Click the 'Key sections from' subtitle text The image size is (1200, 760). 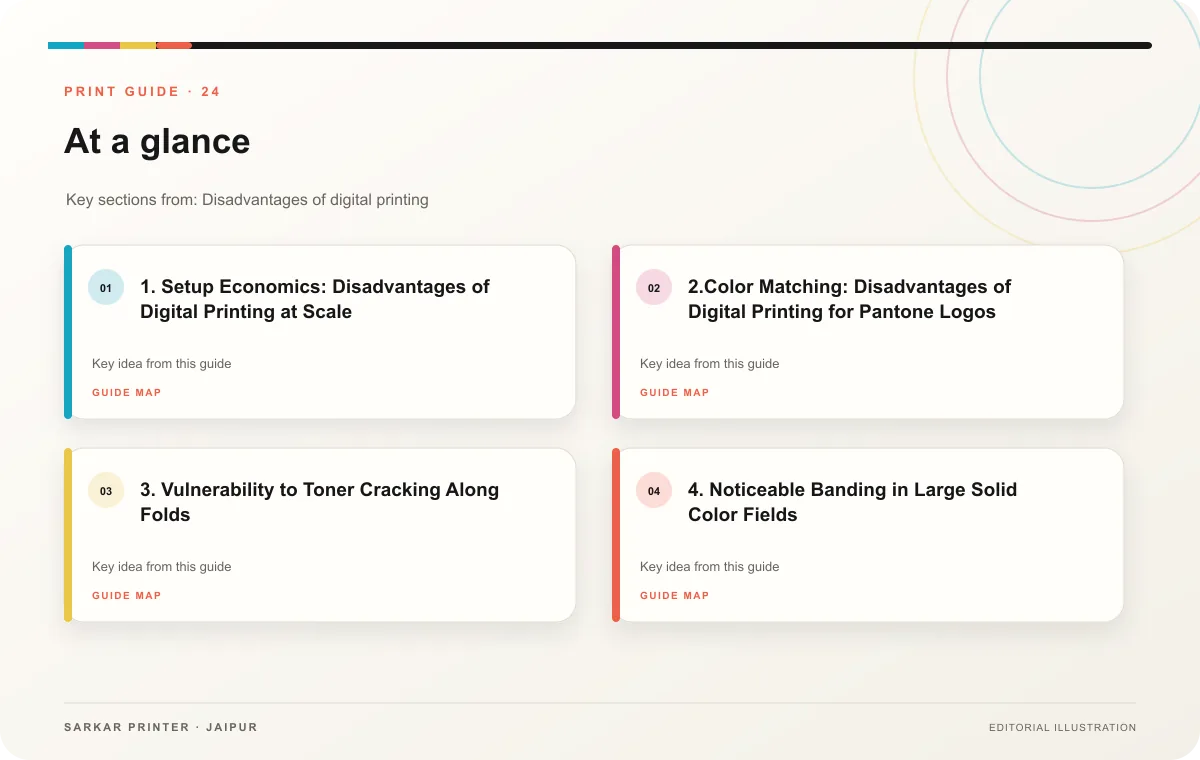click(247, 200)
